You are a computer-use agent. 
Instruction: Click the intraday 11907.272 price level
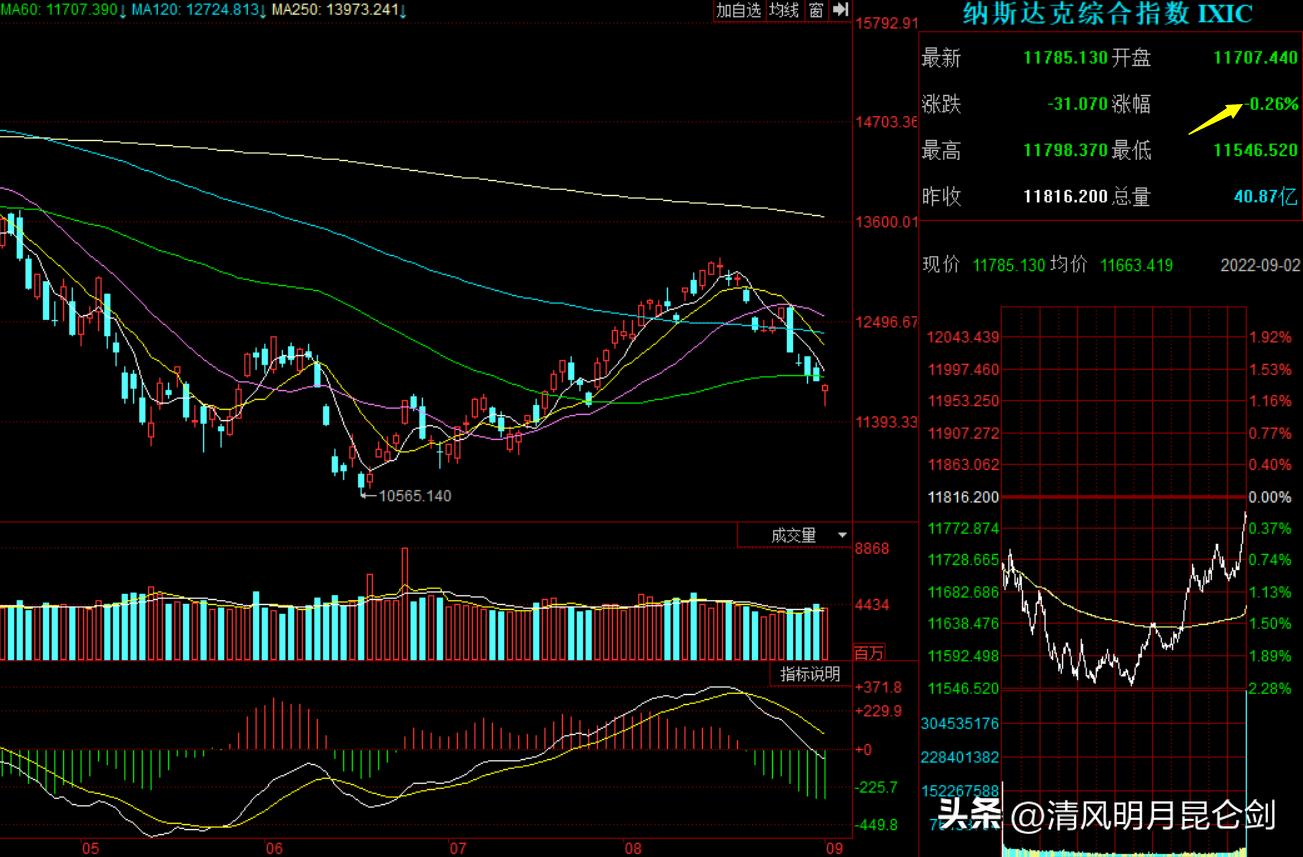pos(964,434)
